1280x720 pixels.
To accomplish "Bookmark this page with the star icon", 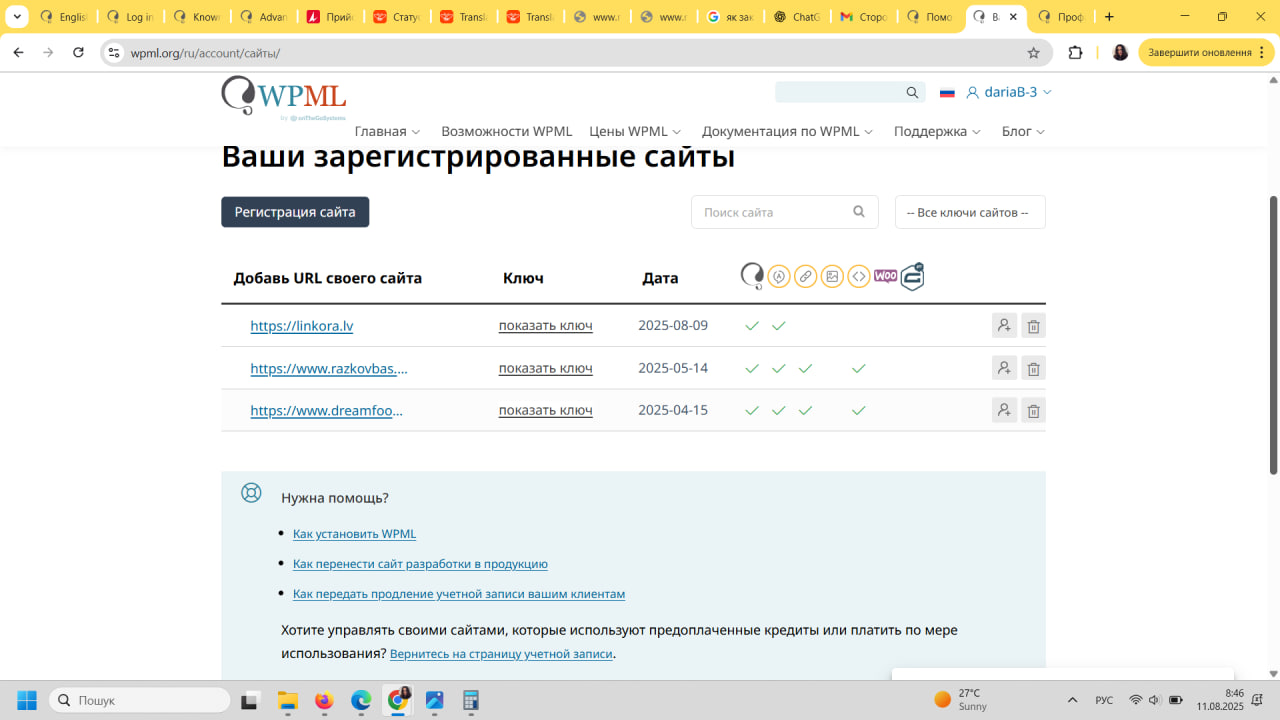I will (x=1034, y=53).
